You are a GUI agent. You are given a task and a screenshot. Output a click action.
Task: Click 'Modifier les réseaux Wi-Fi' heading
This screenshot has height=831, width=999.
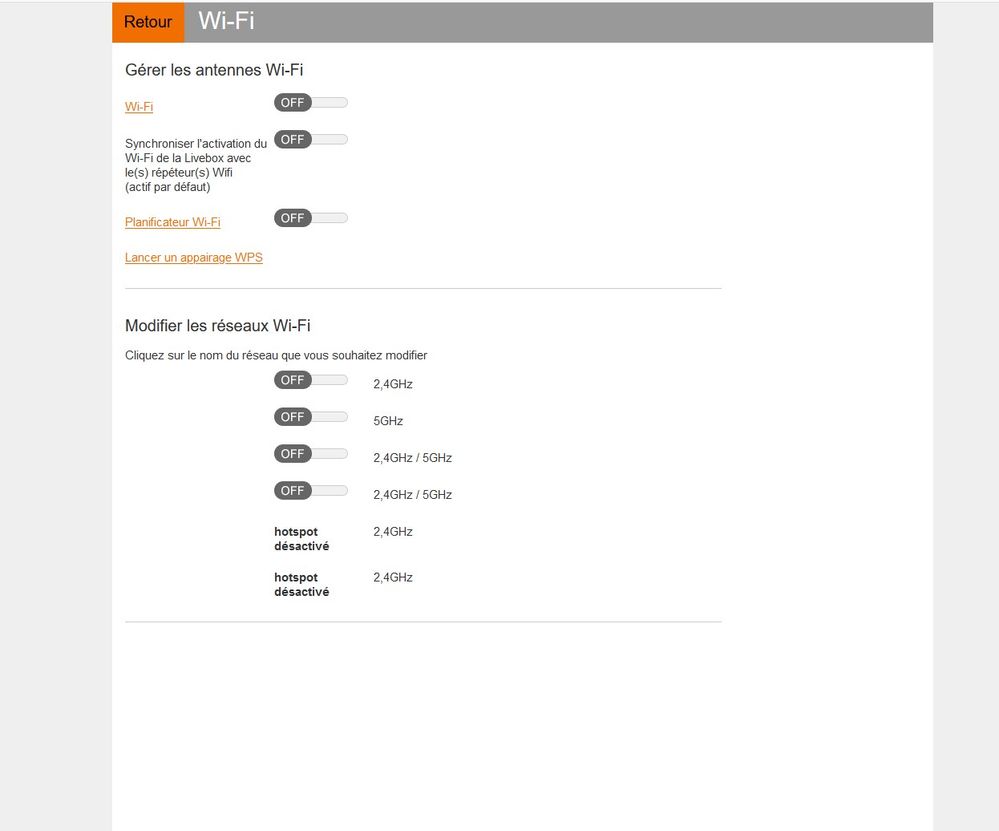(x=218, y=326)
